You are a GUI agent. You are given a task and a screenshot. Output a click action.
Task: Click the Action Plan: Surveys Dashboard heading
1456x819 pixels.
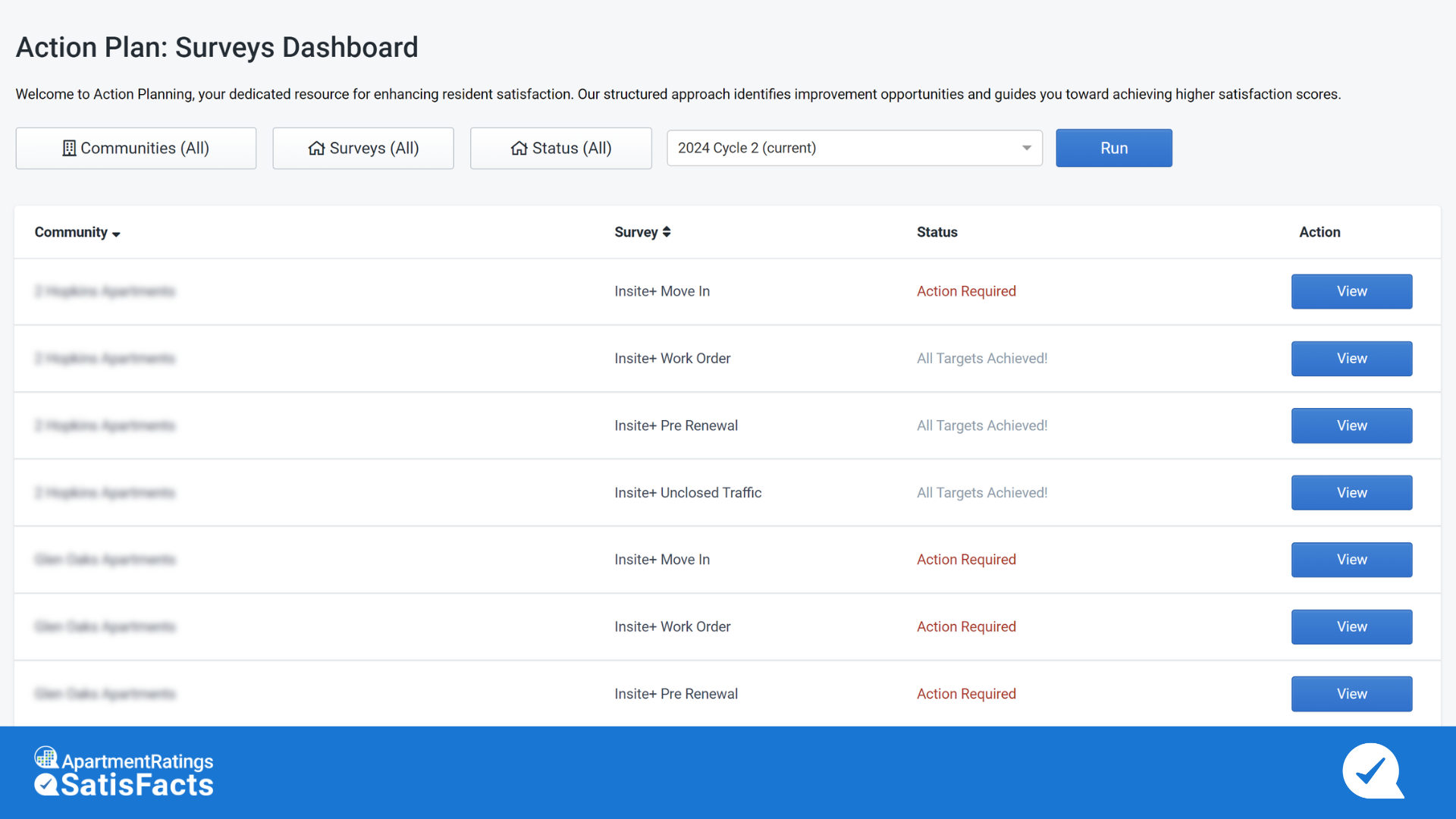click(216, 47)
